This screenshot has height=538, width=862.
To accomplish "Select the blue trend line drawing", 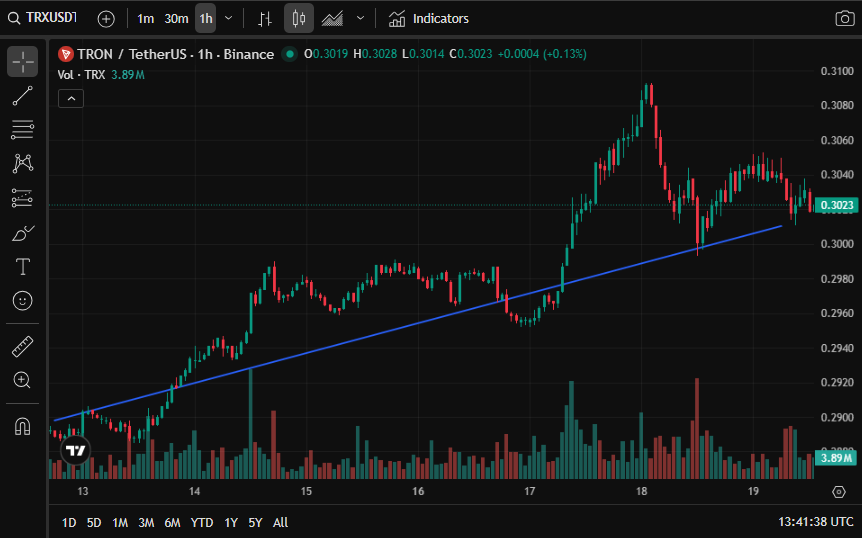I will [x=418, y=323].
